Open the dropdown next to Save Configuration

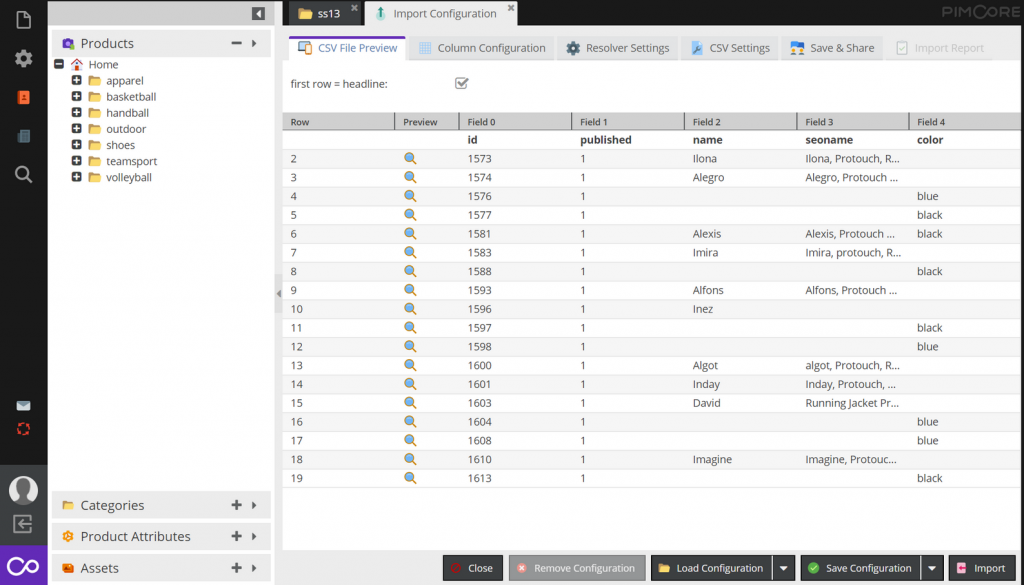932,567
